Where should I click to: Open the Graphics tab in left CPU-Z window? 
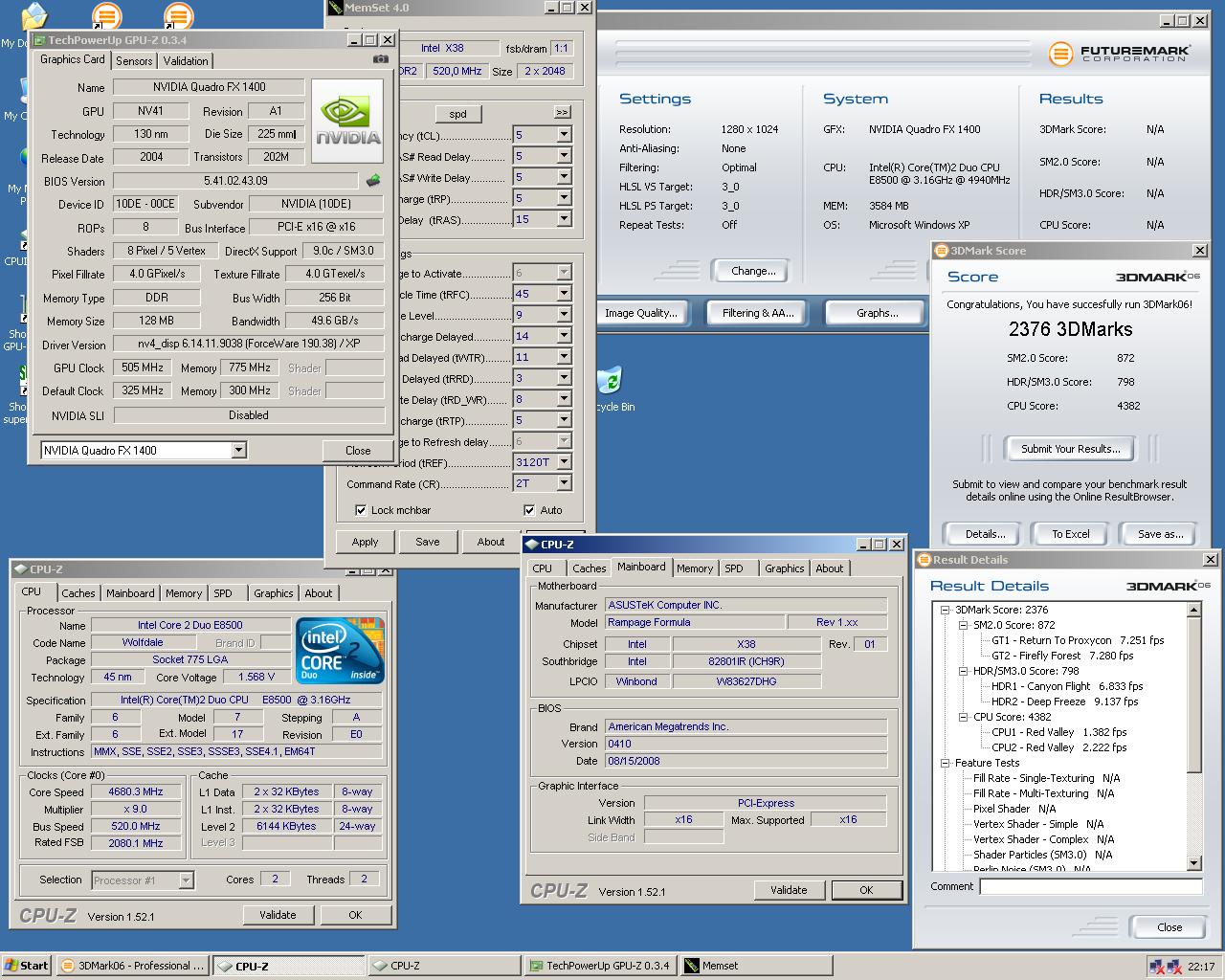[x=273, y=593]
